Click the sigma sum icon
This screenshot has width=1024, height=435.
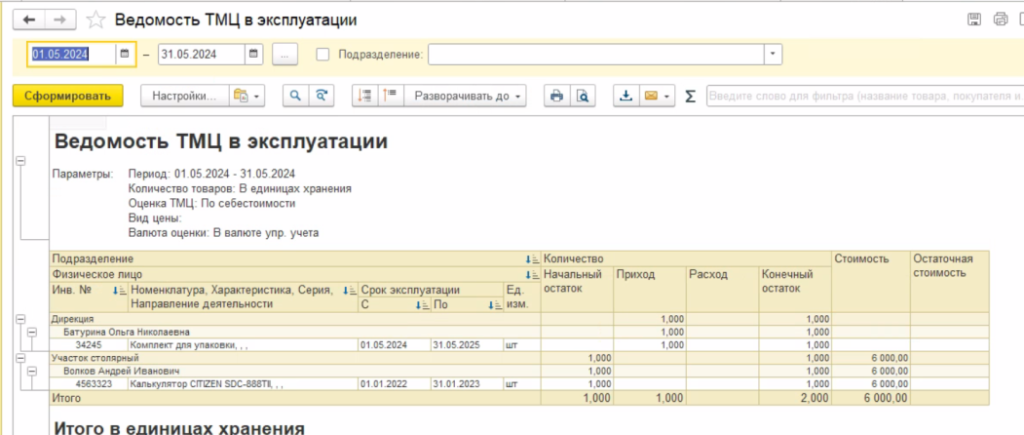[x=689, y=96]
